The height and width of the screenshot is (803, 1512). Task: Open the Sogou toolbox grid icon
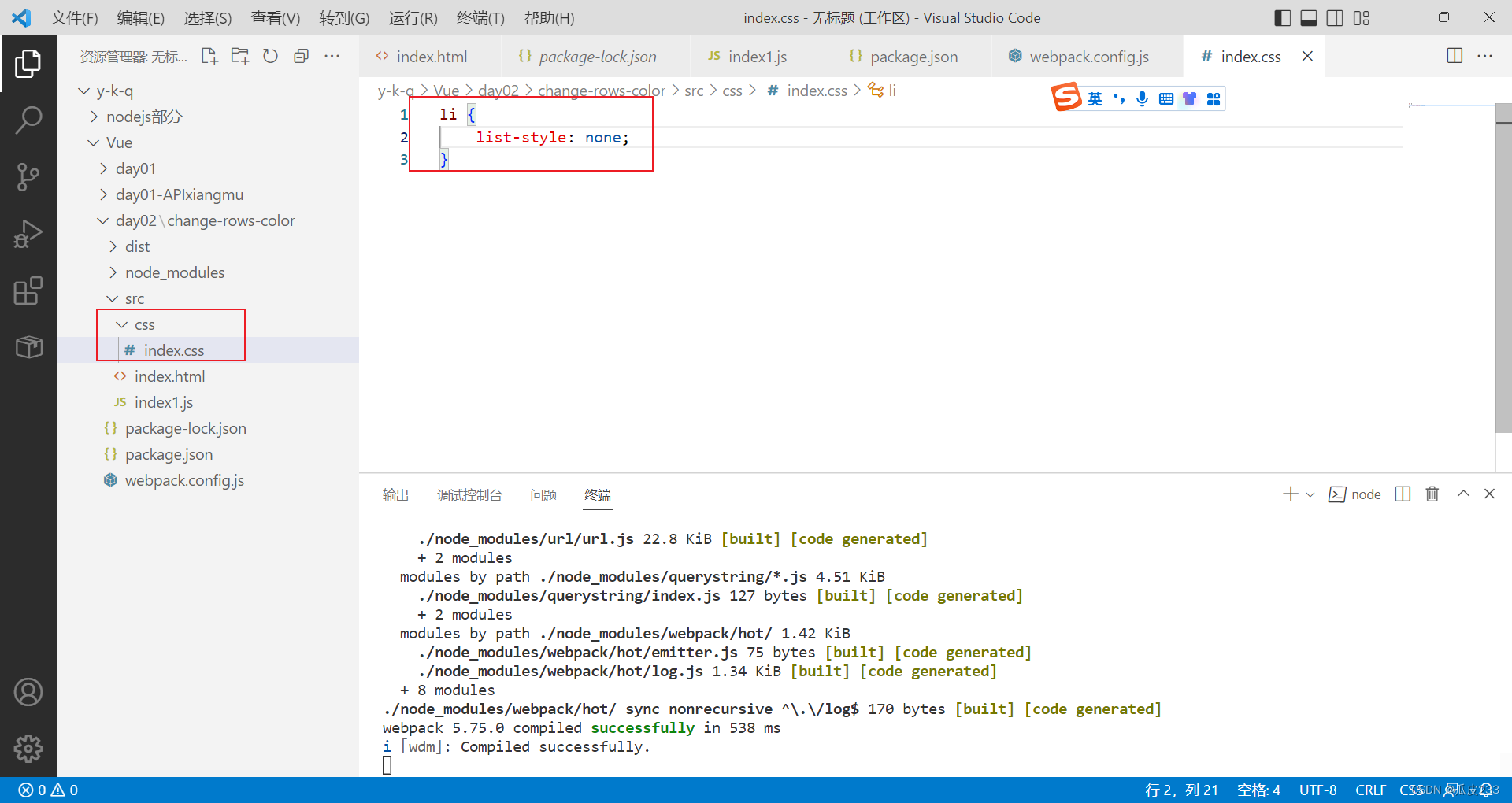(1214, 98)
